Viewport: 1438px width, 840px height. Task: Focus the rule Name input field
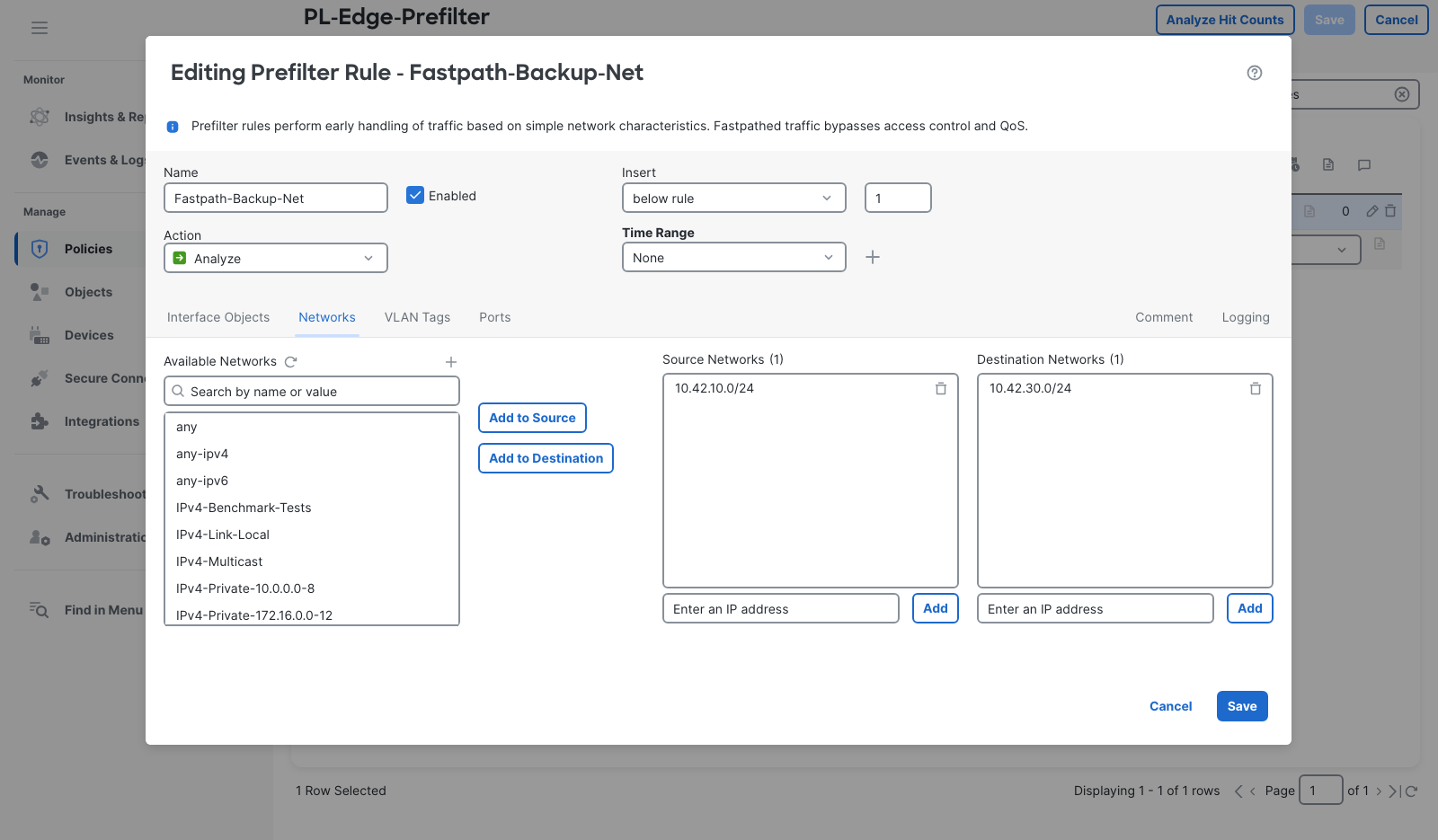click(x=276, y=198)
